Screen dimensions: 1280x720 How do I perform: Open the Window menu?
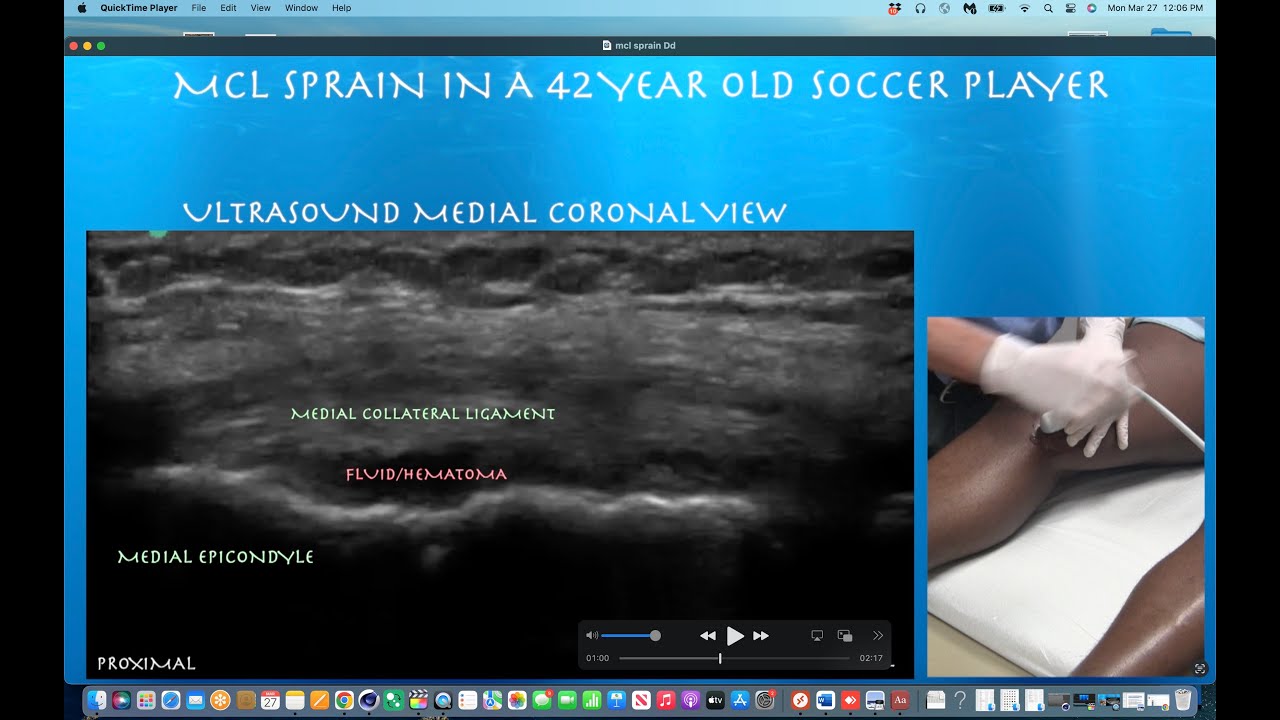pos(301,8)
